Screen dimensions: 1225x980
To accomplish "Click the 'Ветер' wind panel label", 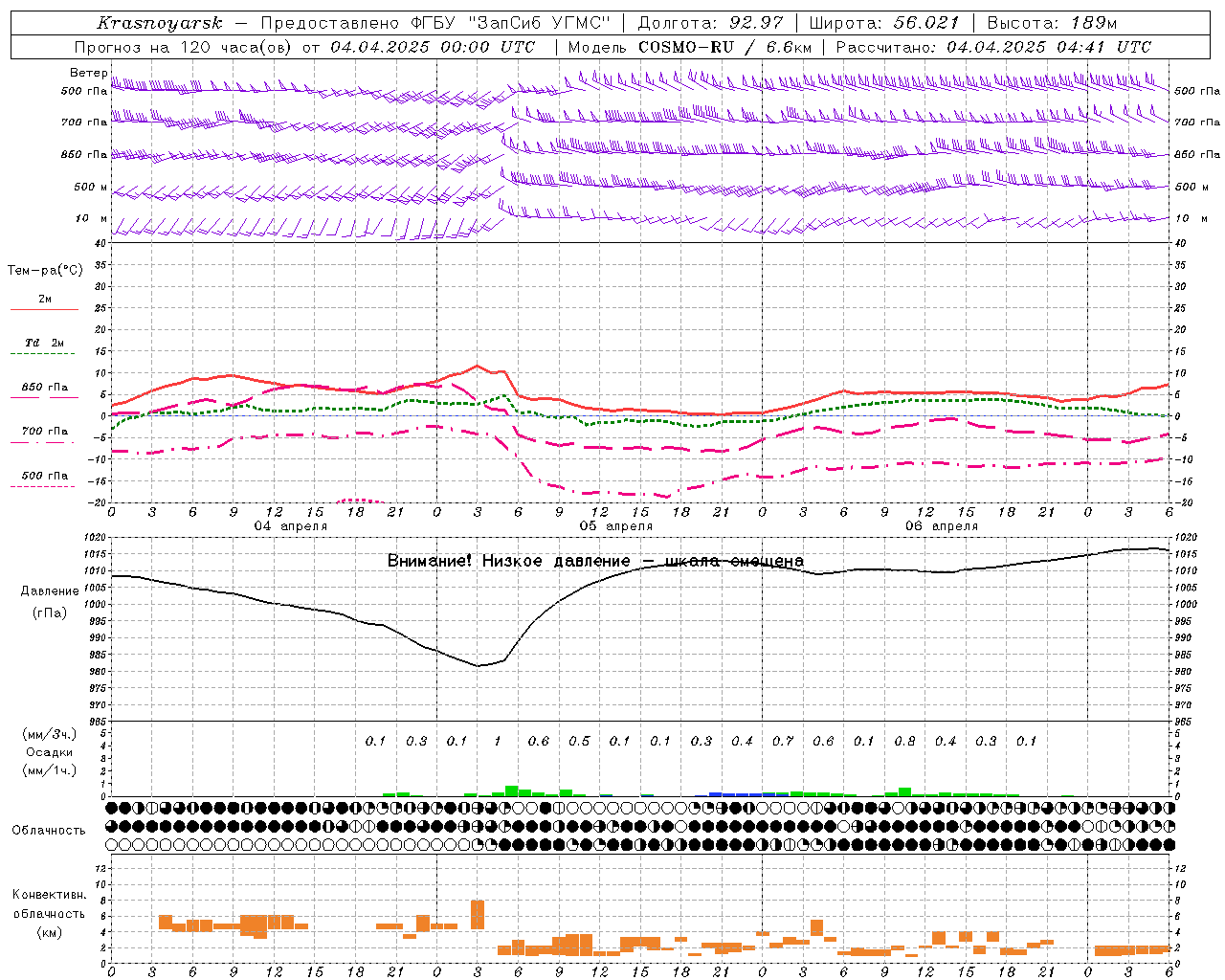I will (x=89, y=73).
